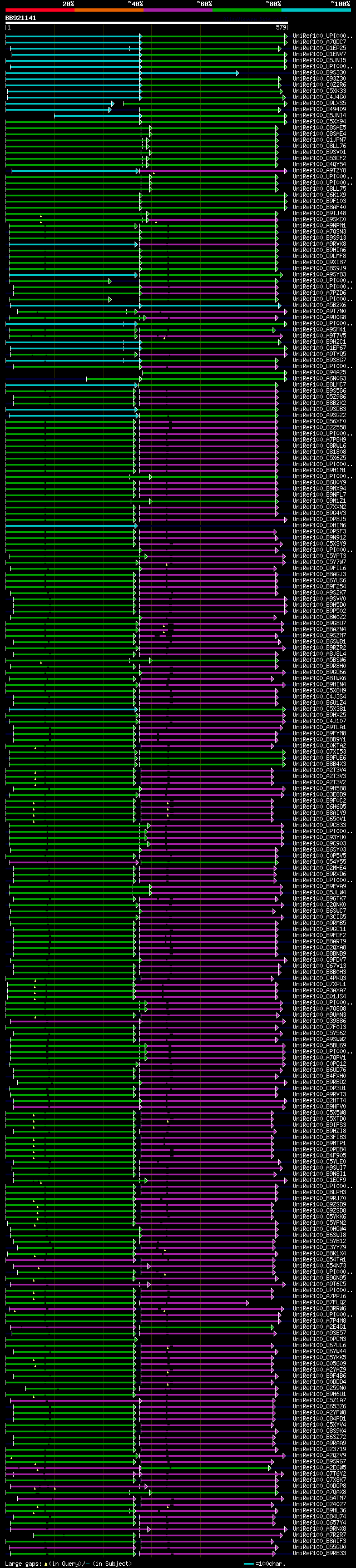Select the UniRef100_C5XK33 label

coord(319,91)
